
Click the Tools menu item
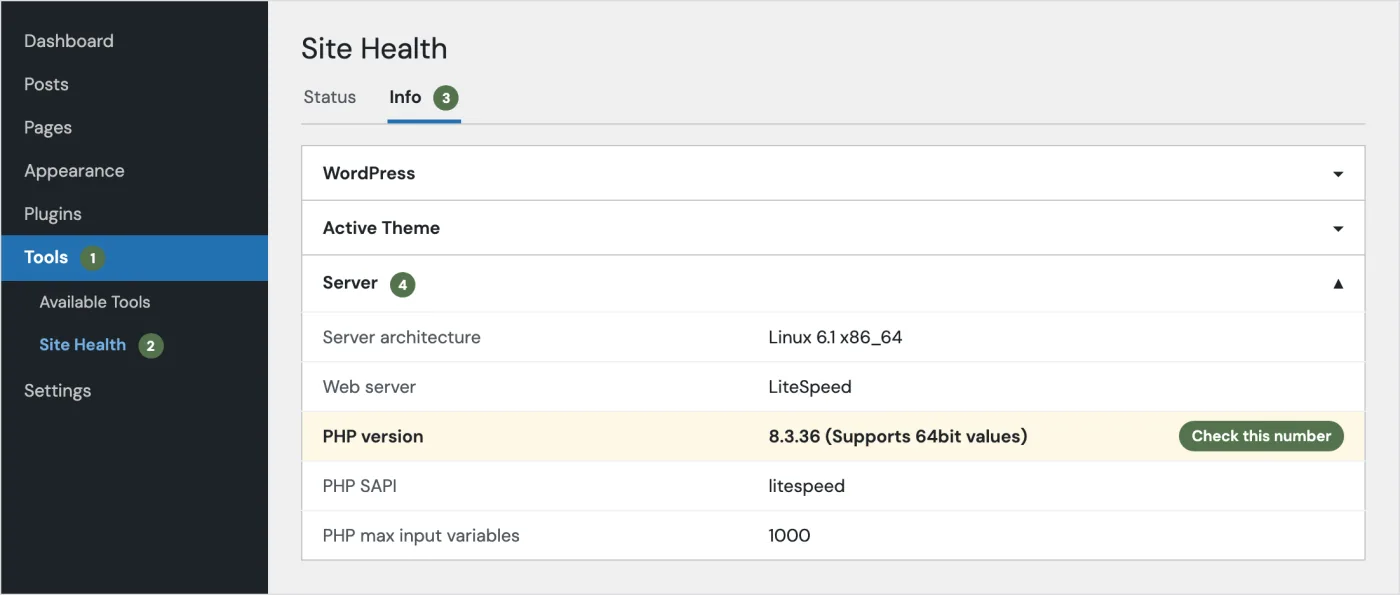click(x=134, y=258)
